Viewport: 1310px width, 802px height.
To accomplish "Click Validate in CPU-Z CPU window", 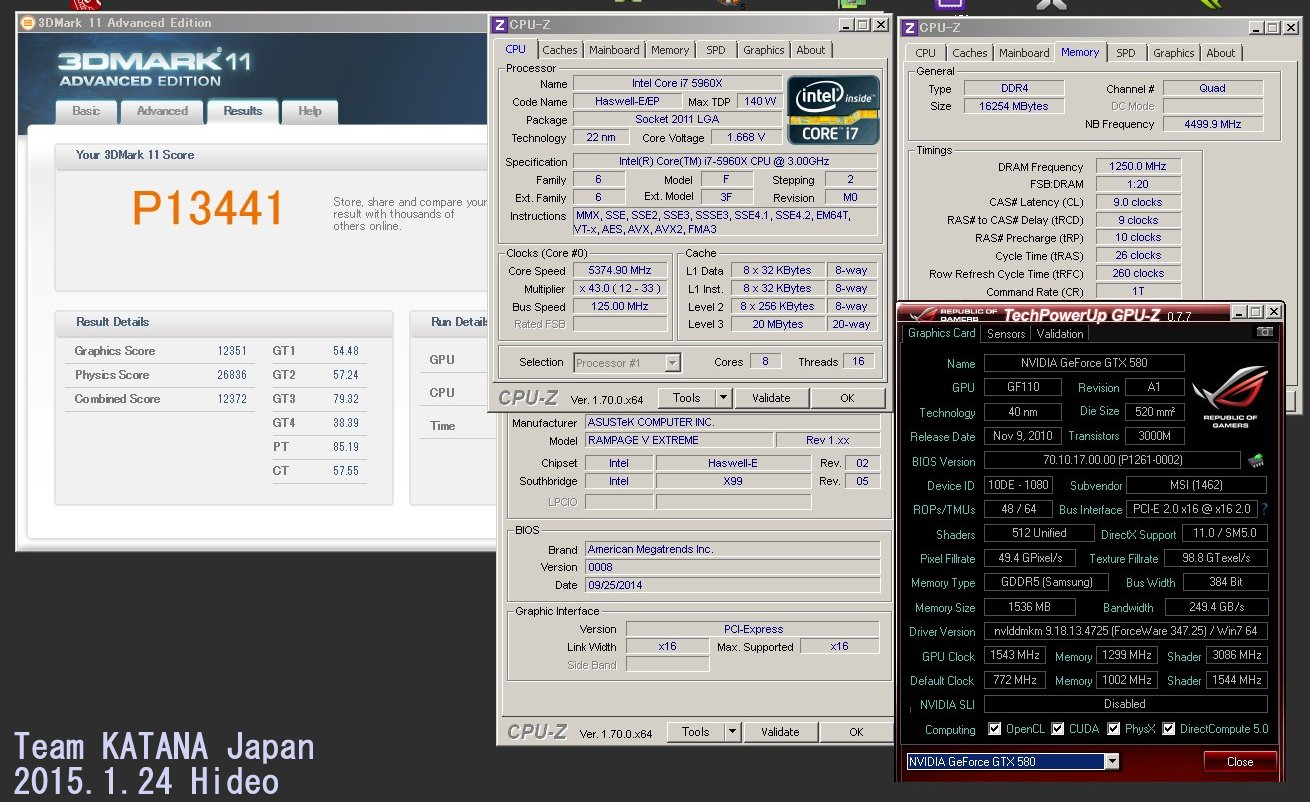I will [771, 398].
